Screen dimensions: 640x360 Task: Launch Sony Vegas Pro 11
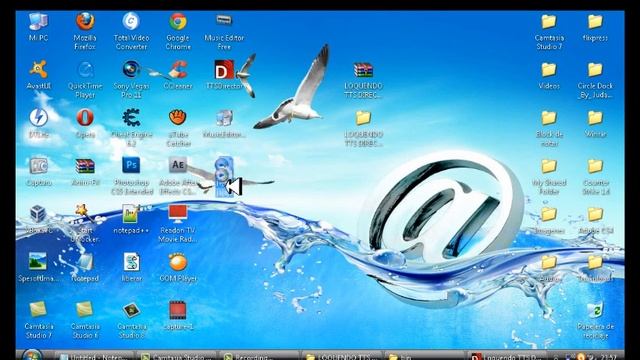pyautogui.click(x=131, y=70)
